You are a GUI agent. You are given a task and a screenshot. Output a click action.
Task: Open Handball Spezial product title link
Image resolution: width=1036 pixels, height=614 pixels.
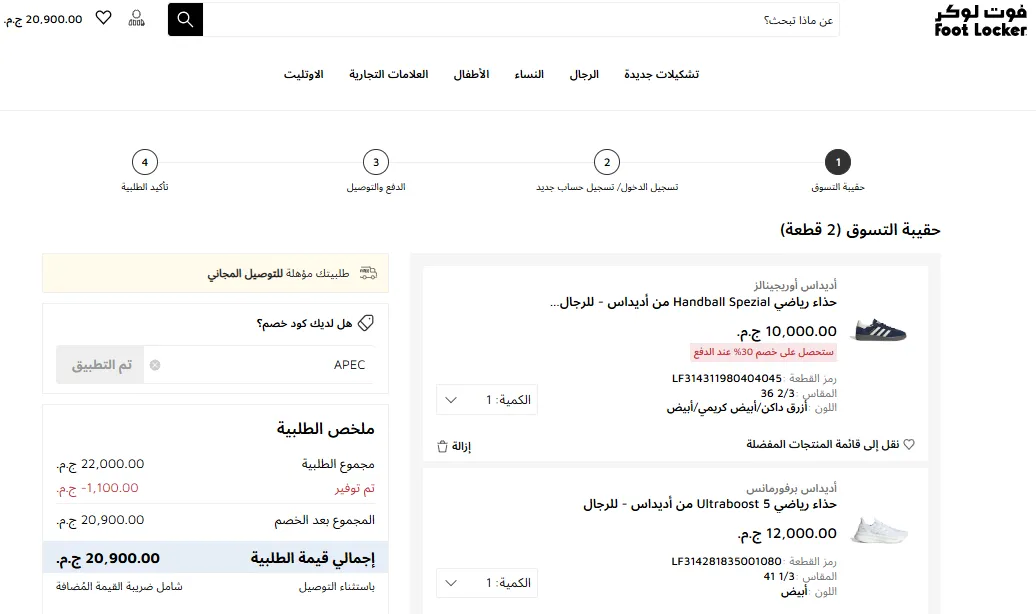click(x=693, y=303)
